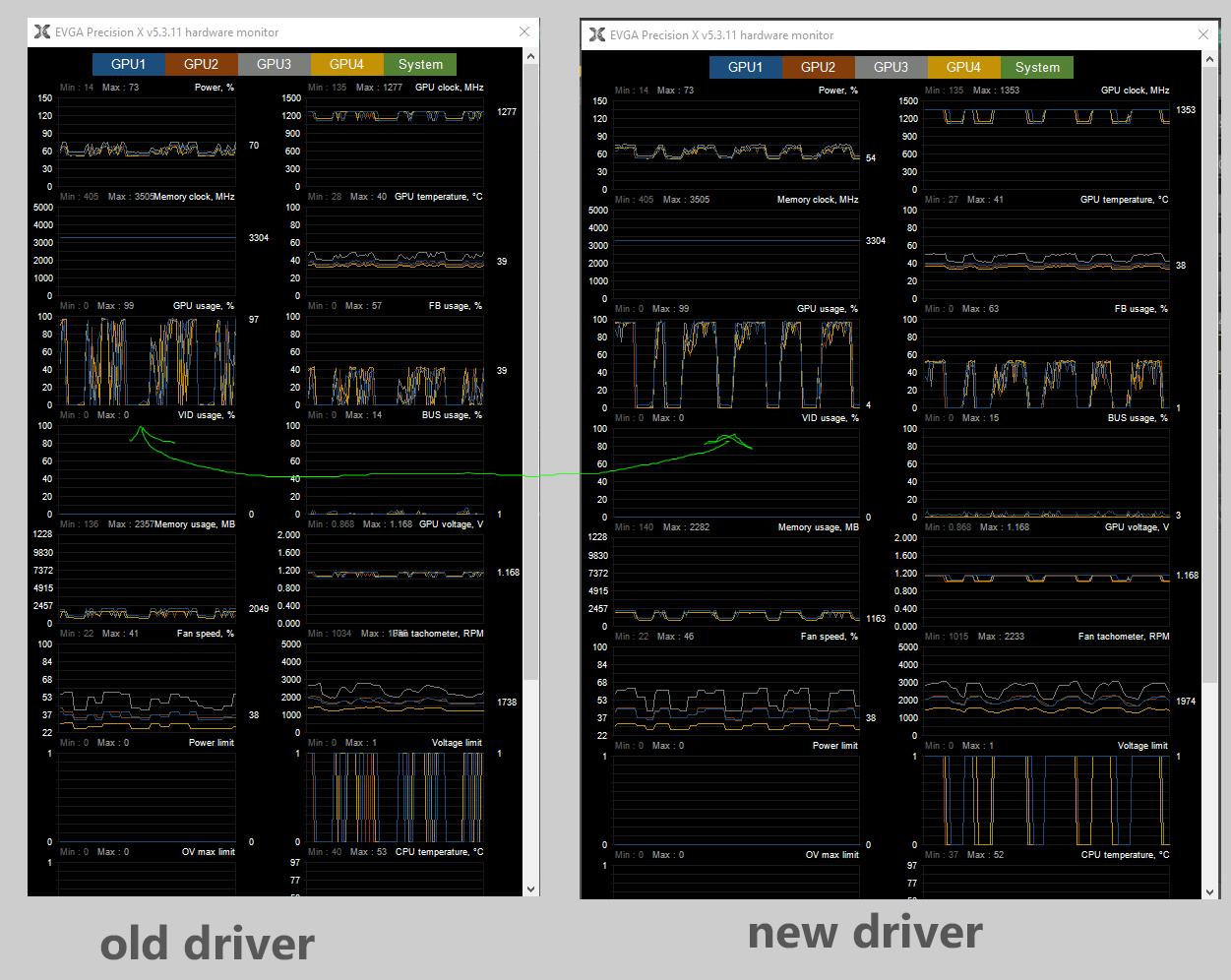Click the Voltage limit graph in old driver window
This screenshot has height=980, width=1231.
click(x=396, y=797)
